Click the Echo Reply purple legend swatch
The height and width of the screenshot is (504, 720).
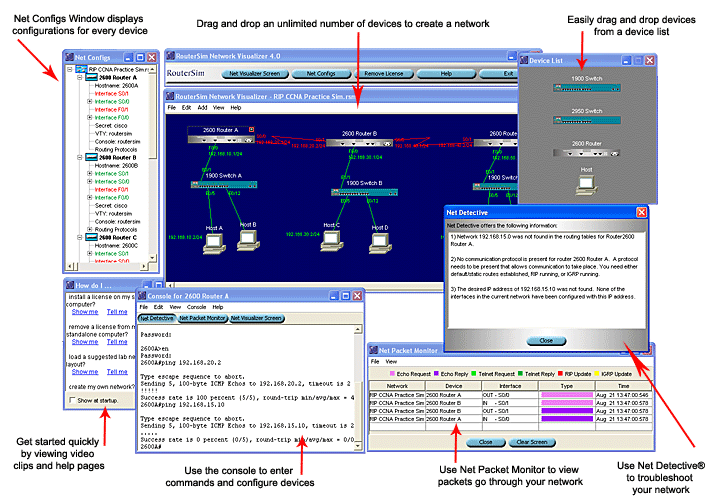coord(436,374)
